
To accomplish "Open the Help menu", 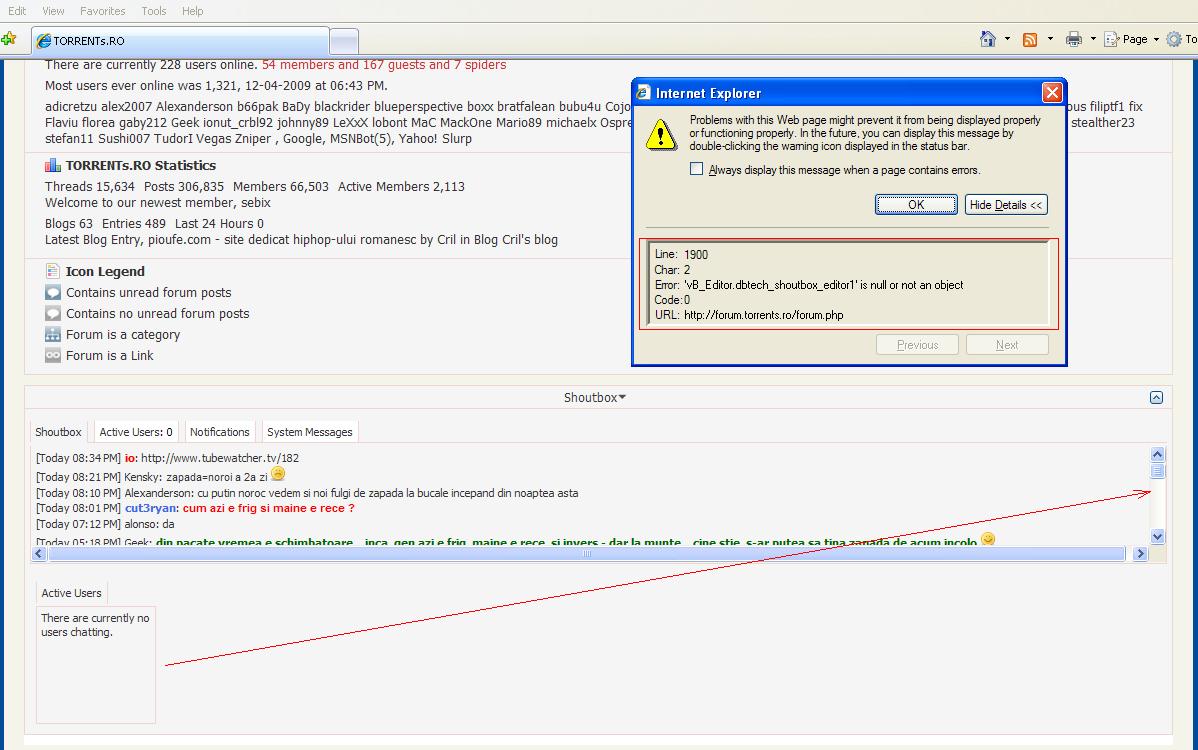I will 193,11.
